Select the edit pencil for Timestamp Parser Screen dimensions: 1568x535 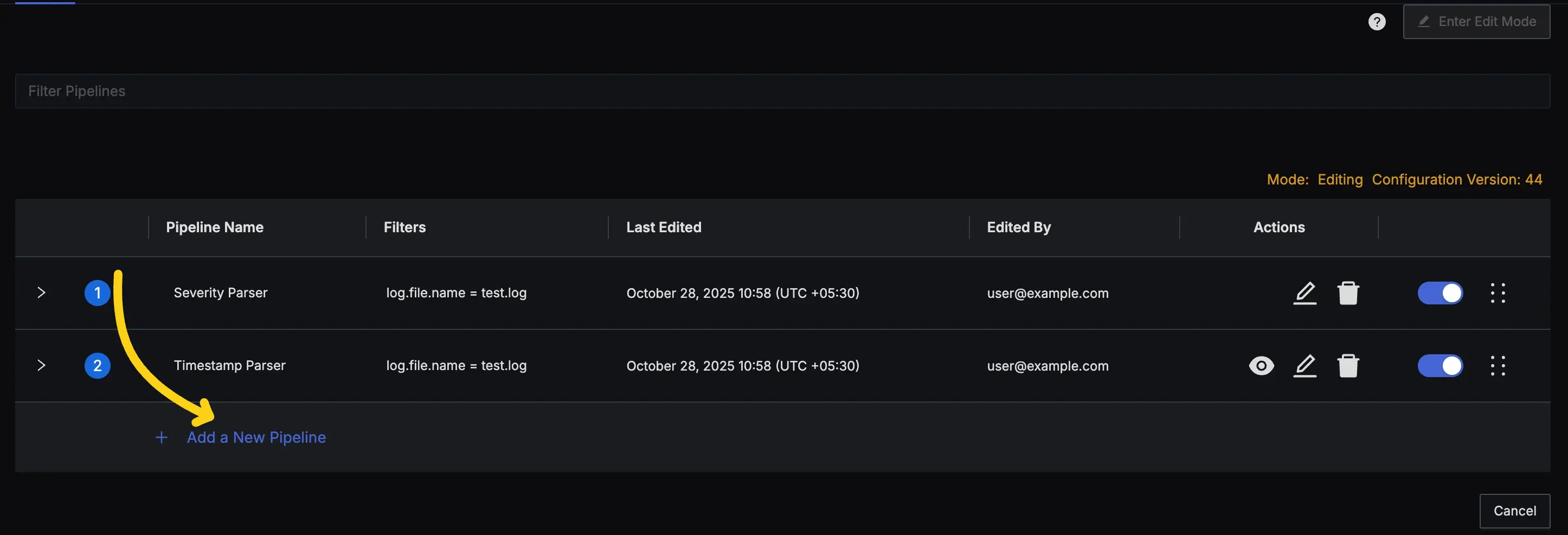(1305, 366)
